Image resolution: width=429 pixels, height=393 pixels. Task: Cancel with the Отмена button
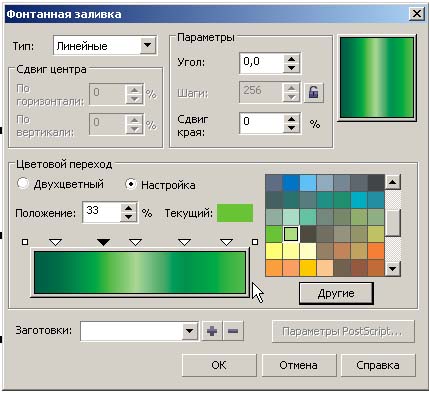point(299,365)
